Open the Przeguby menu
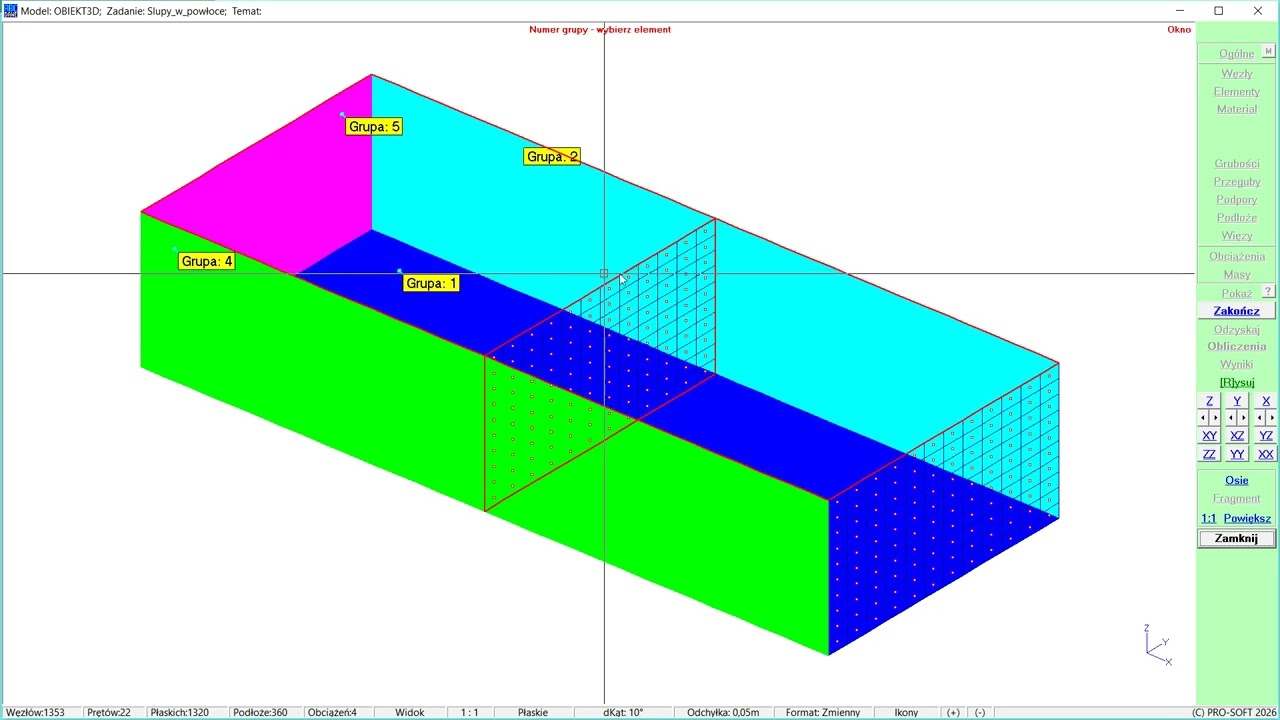 coord(1237,182)
